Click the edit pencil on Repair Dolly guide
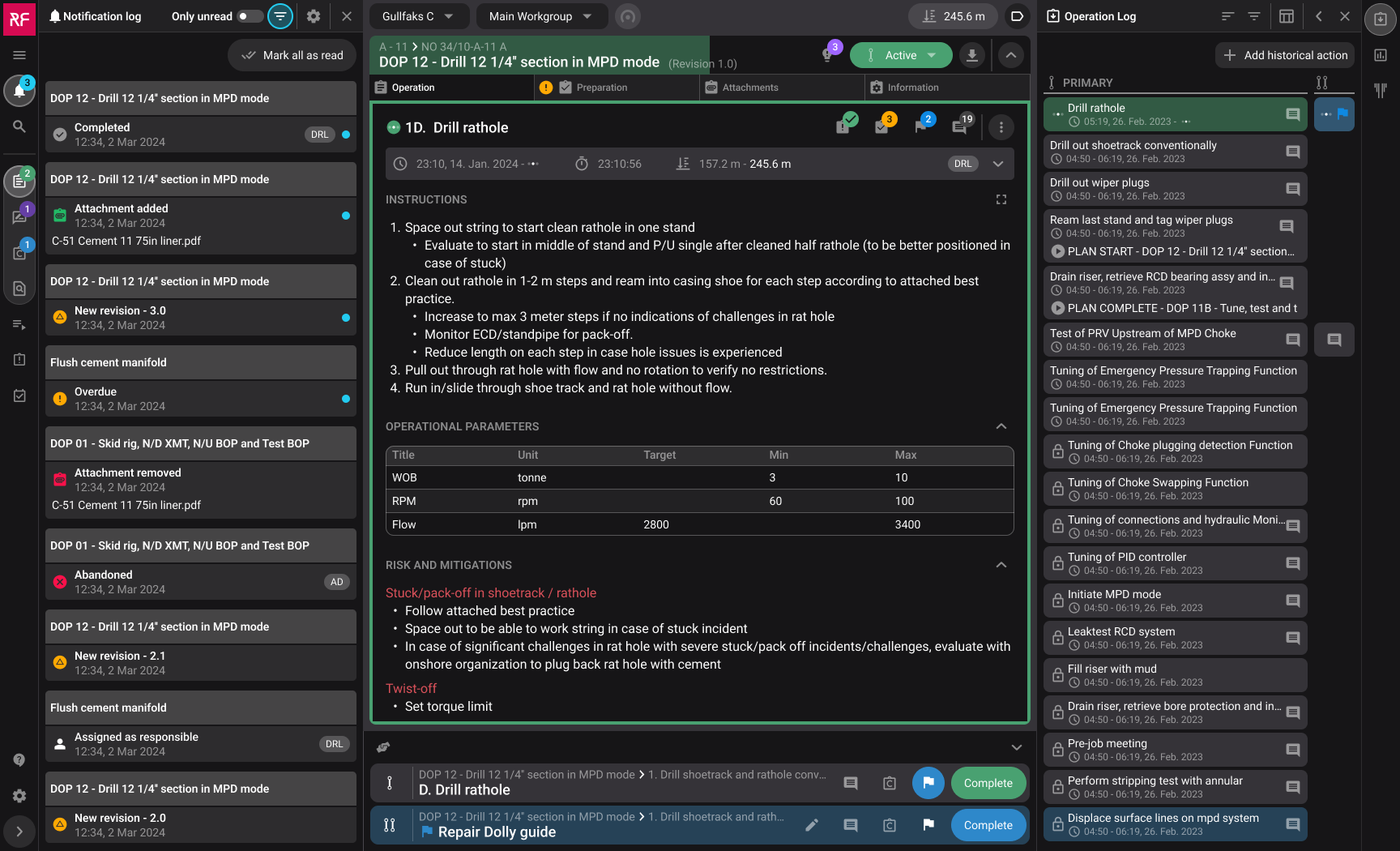The image size is (1400, 851). 812,825
